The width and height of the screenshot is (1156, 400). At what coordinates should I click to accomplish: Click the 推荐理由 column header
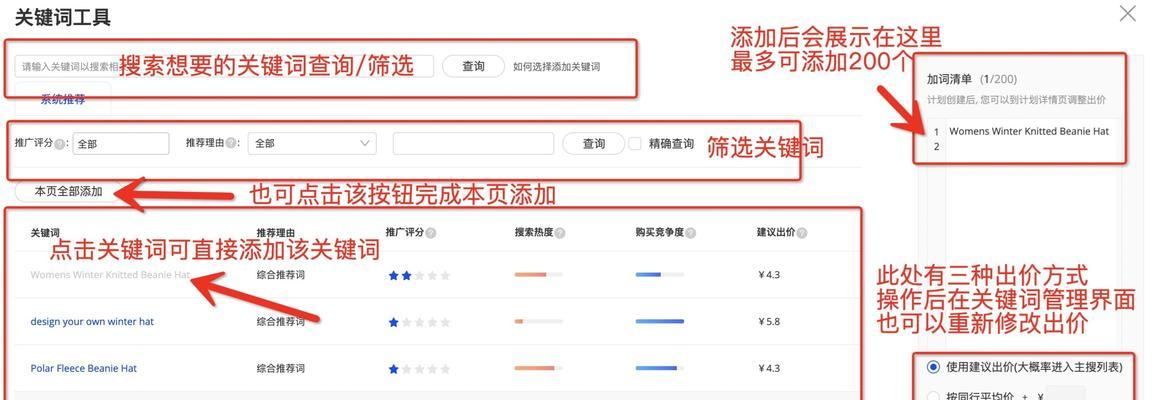click(276, 233)
